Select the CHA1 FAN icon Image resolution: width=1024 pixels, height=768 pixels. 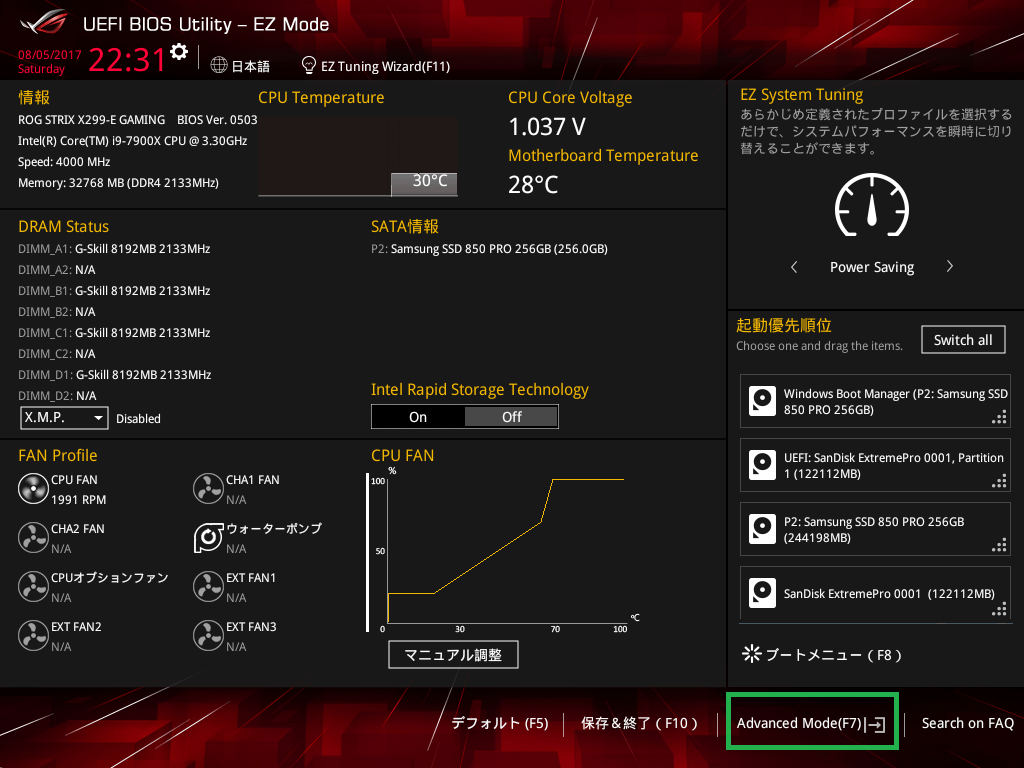coord(208,488)
